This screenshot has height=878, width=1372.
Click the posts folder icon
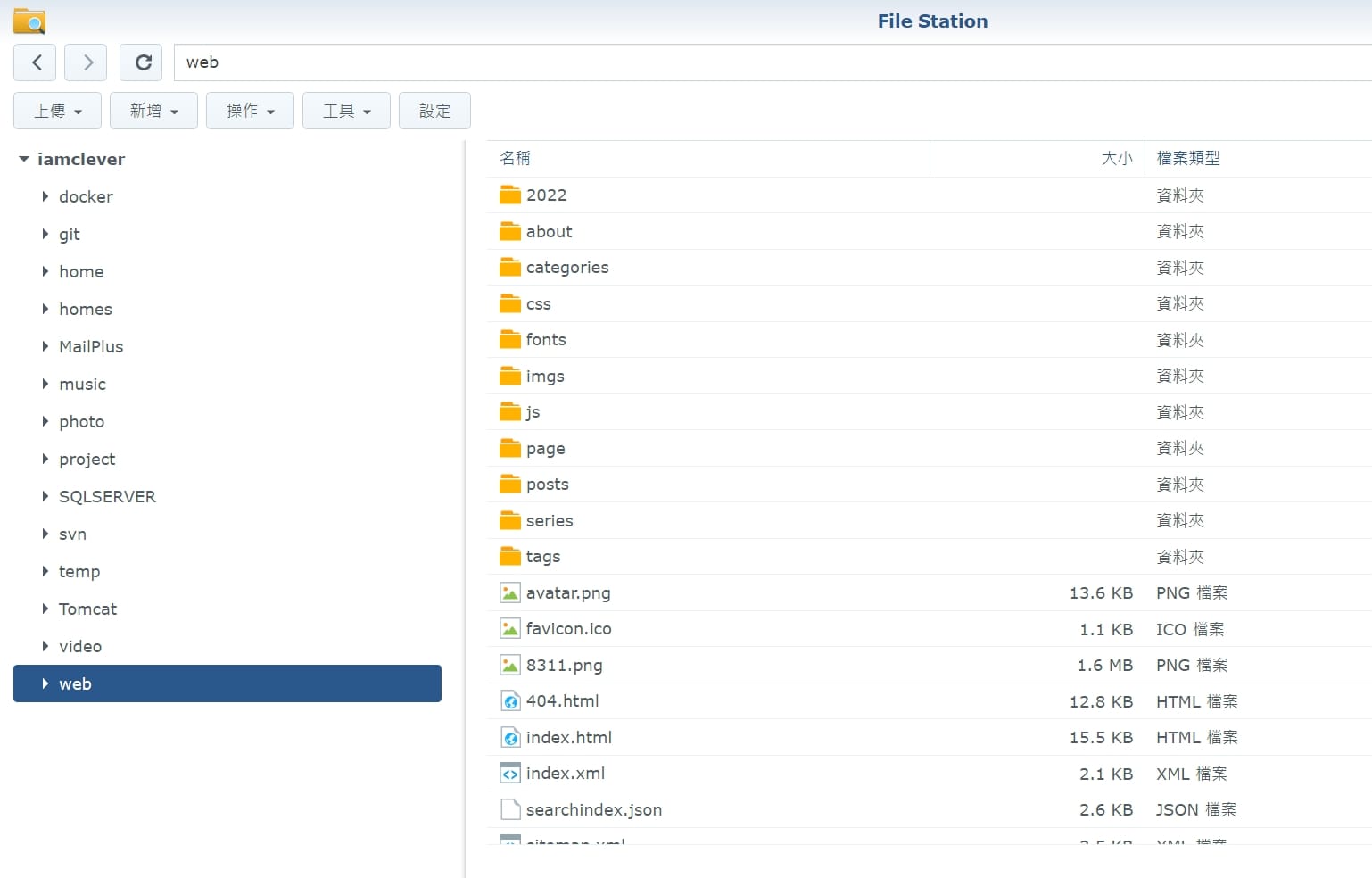(510, 484)
